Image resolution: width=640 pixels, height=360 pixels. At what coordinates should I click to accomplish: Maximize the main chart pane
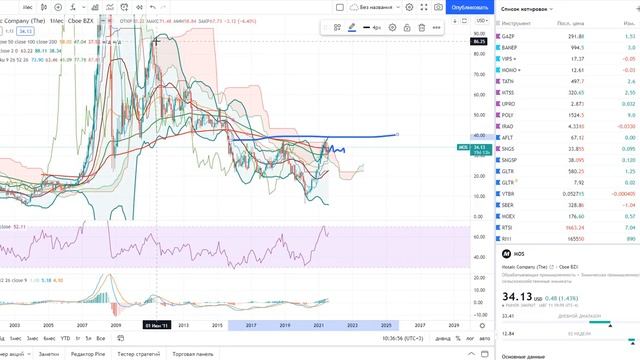464,20
